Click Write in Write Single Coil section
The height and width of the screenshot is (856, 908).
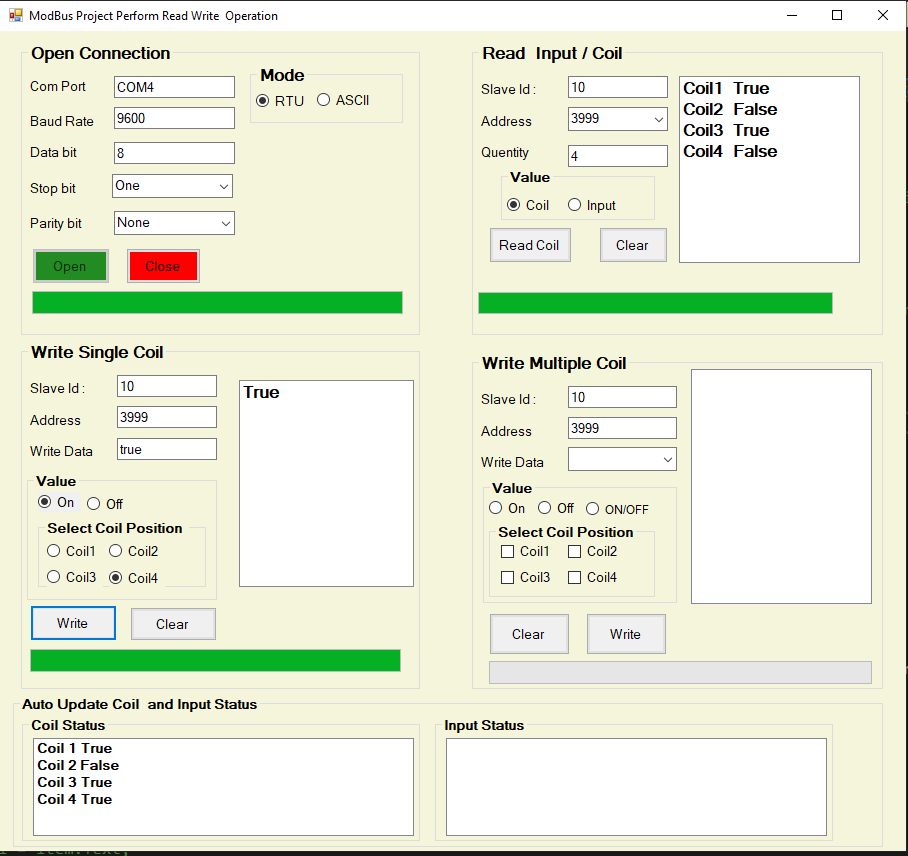tap(73, 623)
